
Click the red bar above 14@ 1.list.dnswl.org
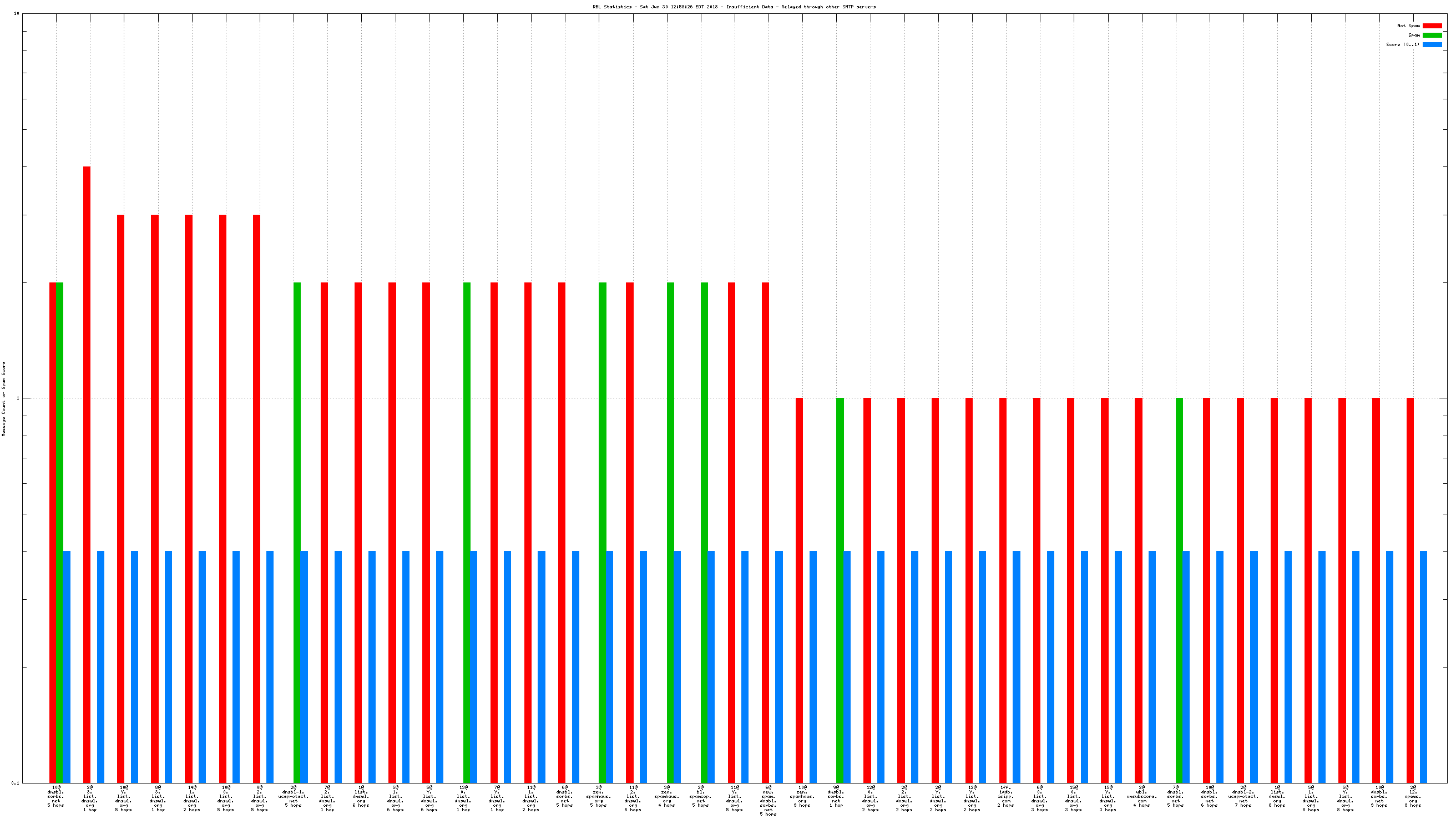[189, 497]
